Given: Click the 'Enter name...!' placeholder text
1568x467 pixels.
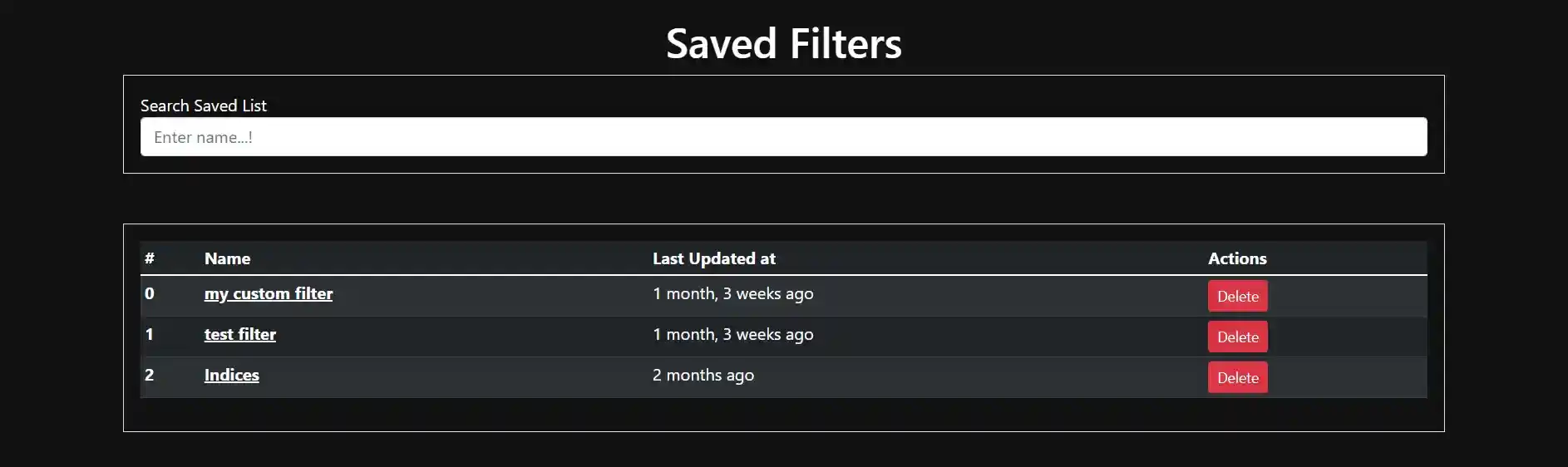Looking at the screenshot, I should [203, 137].
